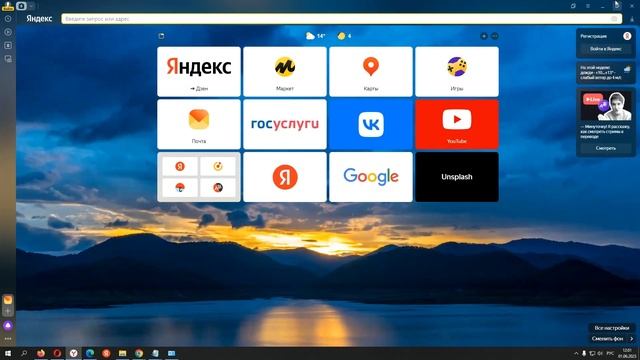640x360 pixels.
Task: Open tableau more options button
Action: coord(495,36)
